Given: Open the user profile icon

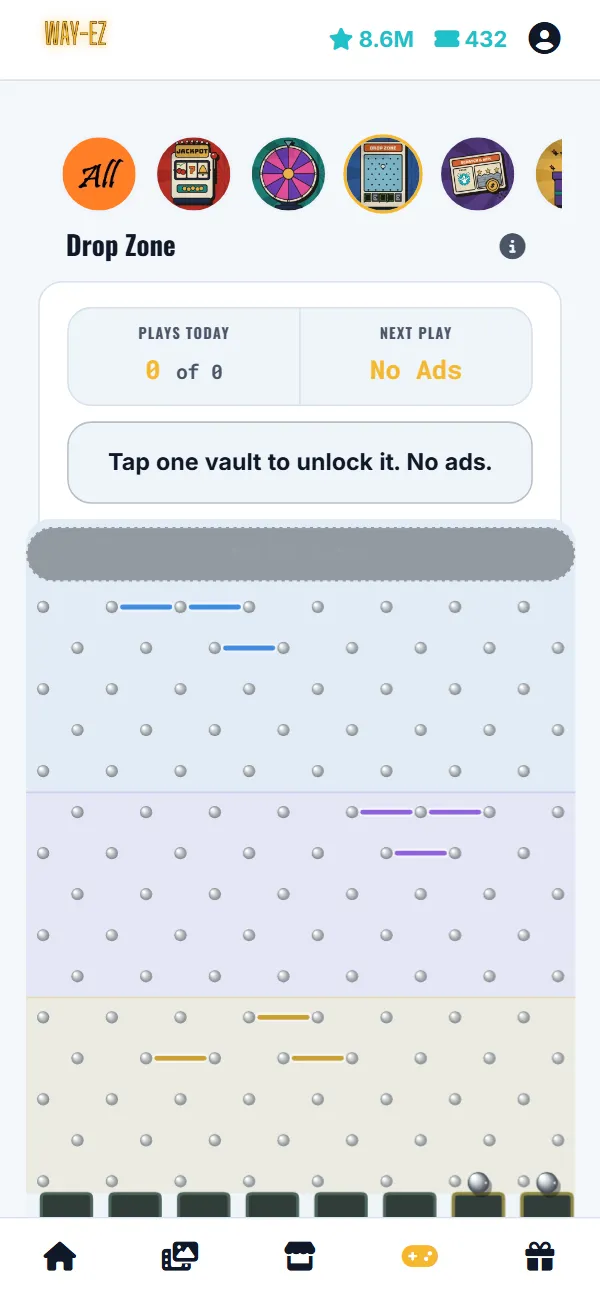Looking at the screenshot, I should [544, 39].
